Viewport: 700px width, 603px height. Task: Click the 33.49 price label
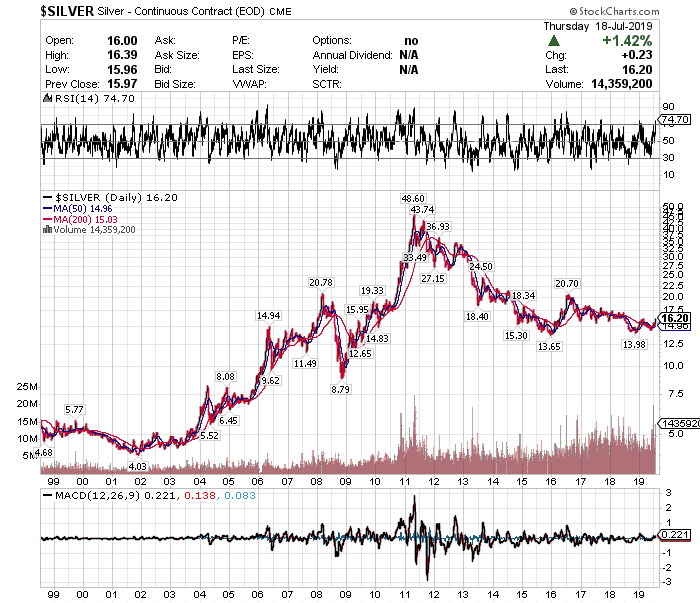[415, 258]
